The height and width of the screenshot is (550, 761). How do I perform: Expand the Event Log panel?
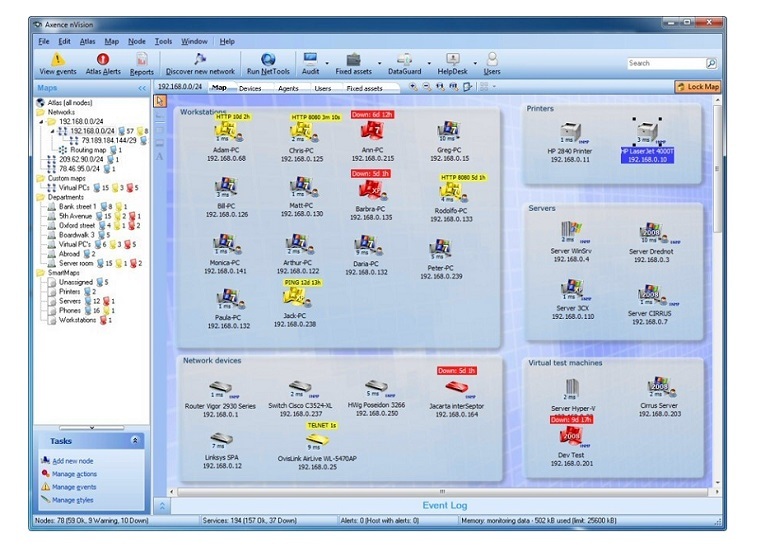coord(162,506)
